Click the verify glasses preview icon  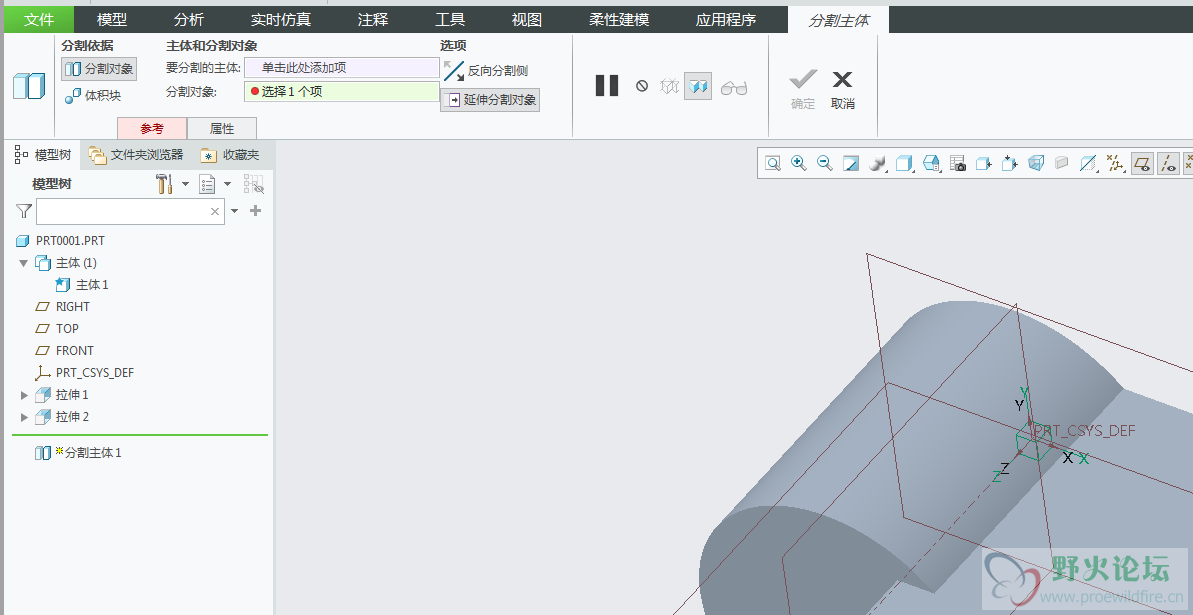click(733, 88)
